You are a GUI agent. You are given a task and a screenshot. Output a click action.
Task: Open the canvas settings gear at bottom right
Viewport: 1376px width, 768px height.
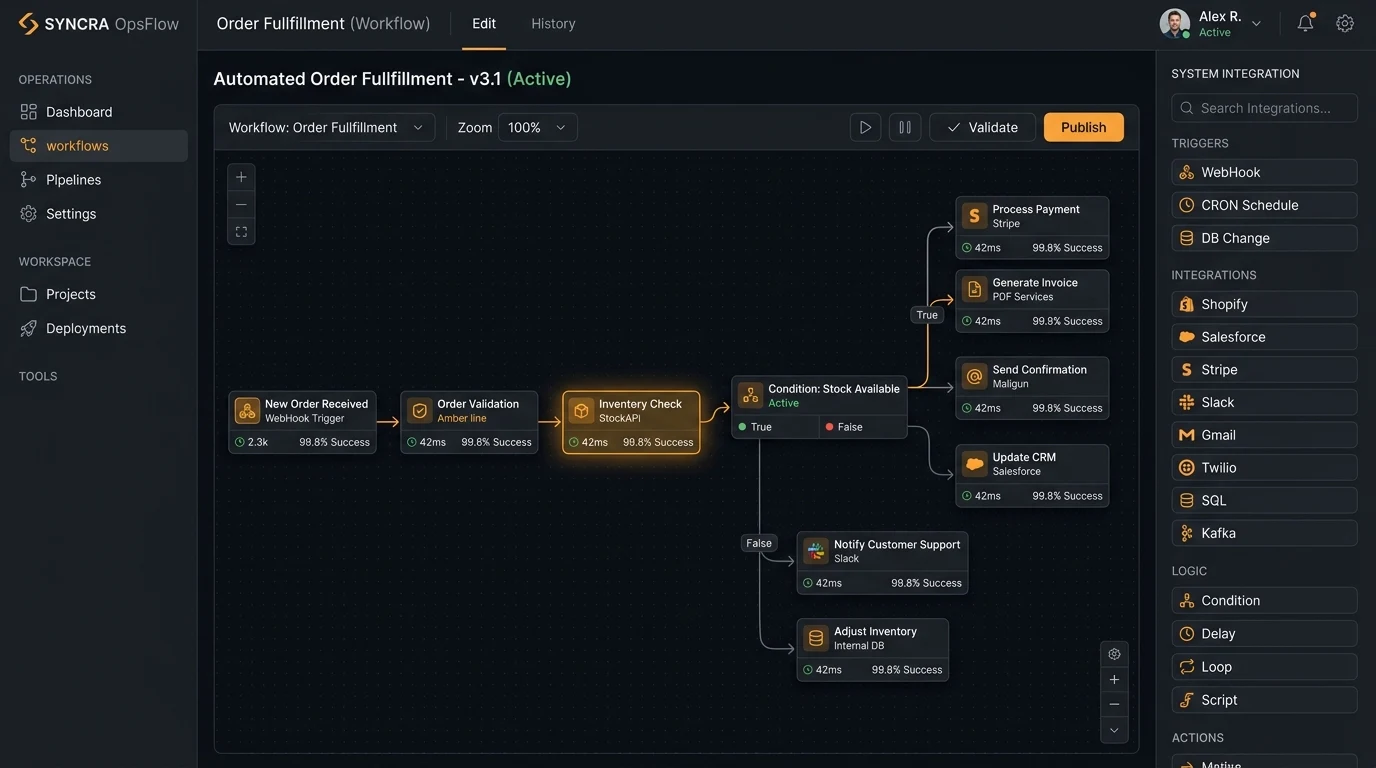coord(1114,654)
